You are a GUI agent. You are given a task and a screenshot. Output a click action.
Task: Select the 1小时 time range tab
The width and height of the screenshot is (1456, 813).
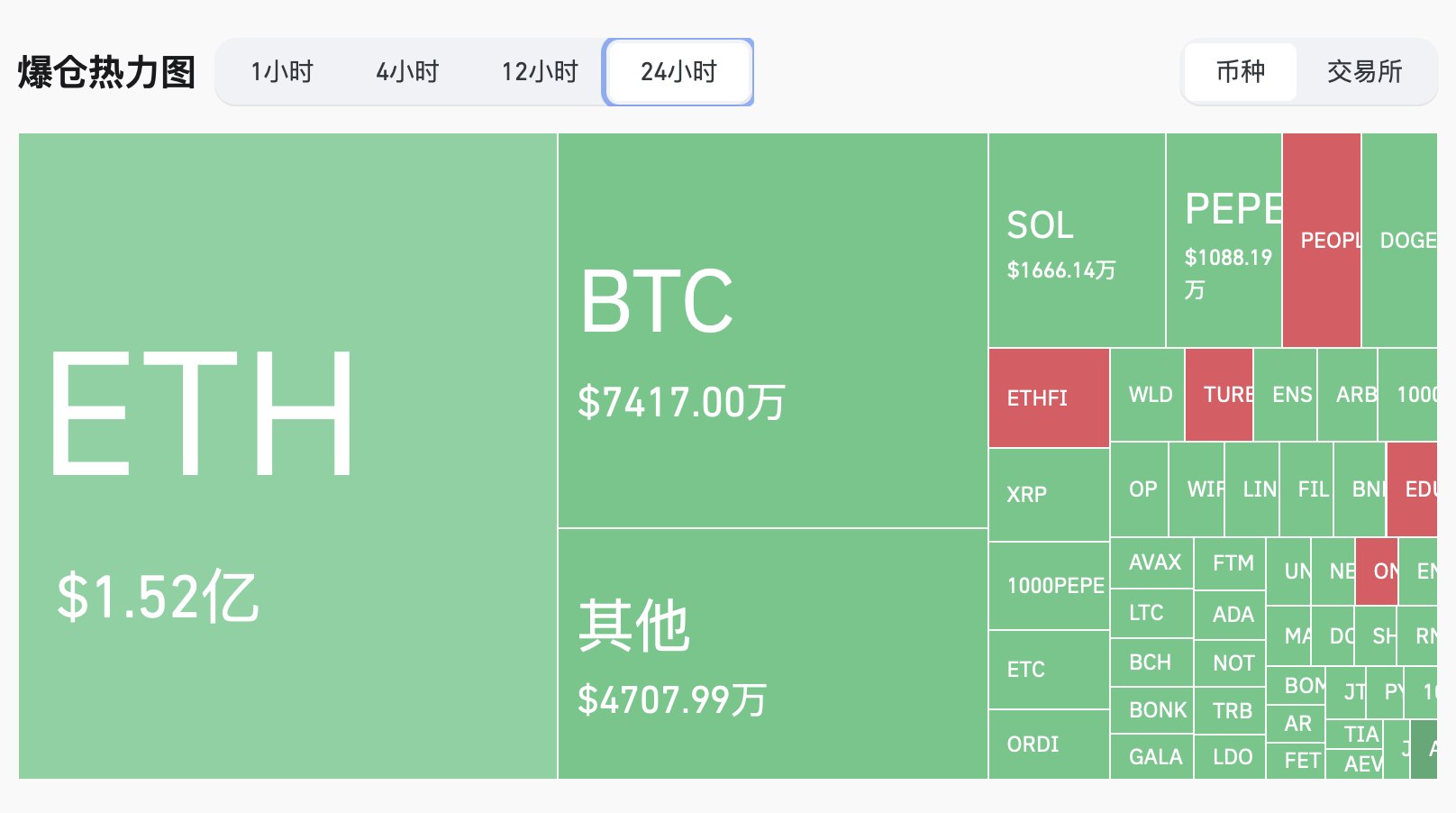[282, 72]
